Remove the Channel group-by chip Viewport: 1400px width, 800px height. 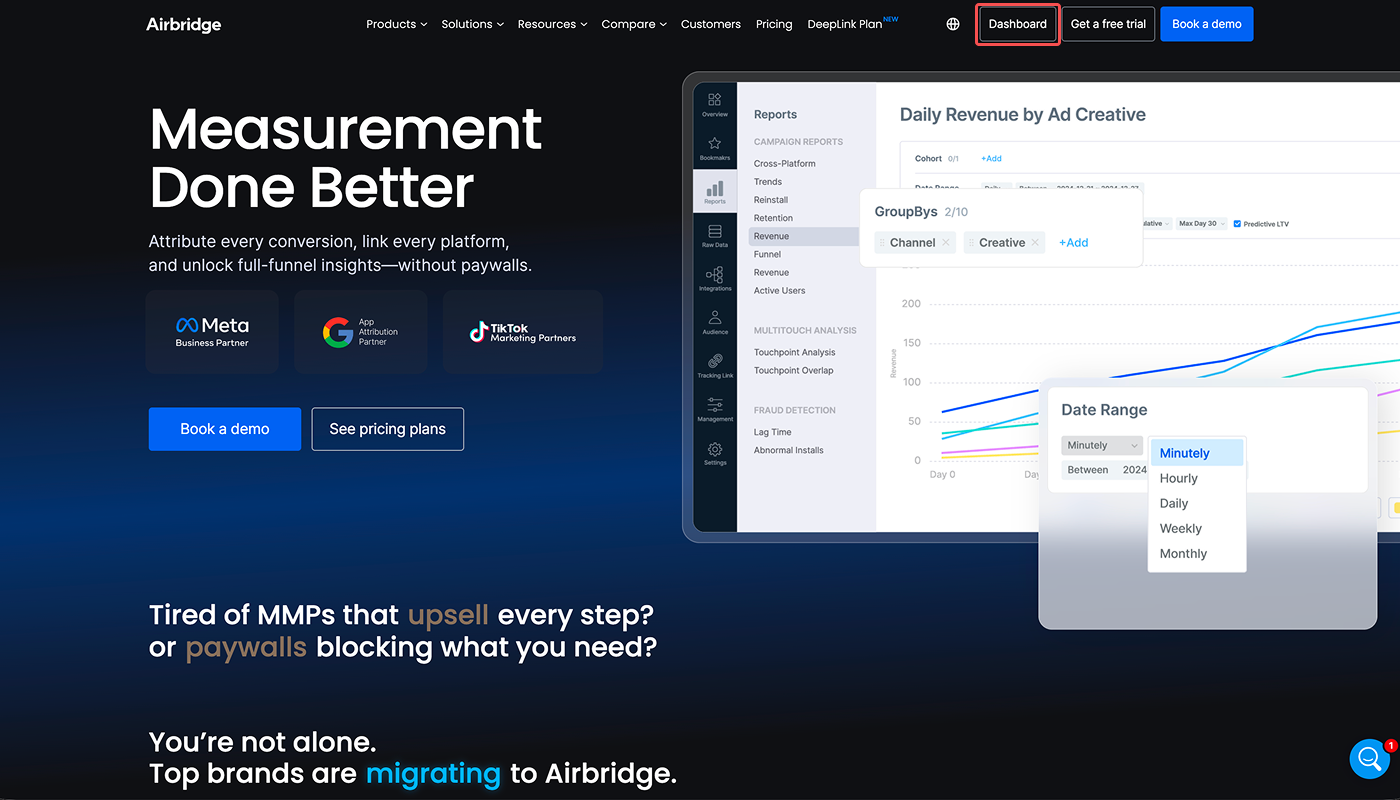[x=945, y=242]
